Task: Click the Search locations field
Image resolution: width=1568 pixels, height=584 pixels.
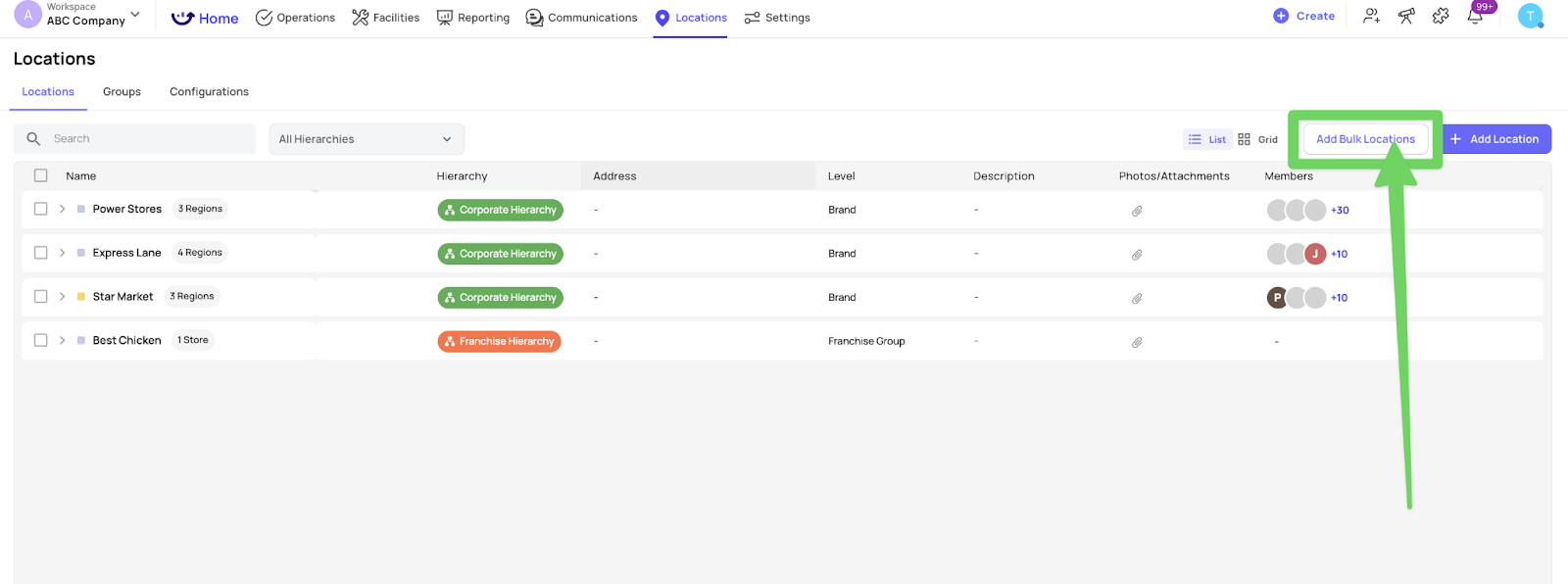Action: click(147, 139)
